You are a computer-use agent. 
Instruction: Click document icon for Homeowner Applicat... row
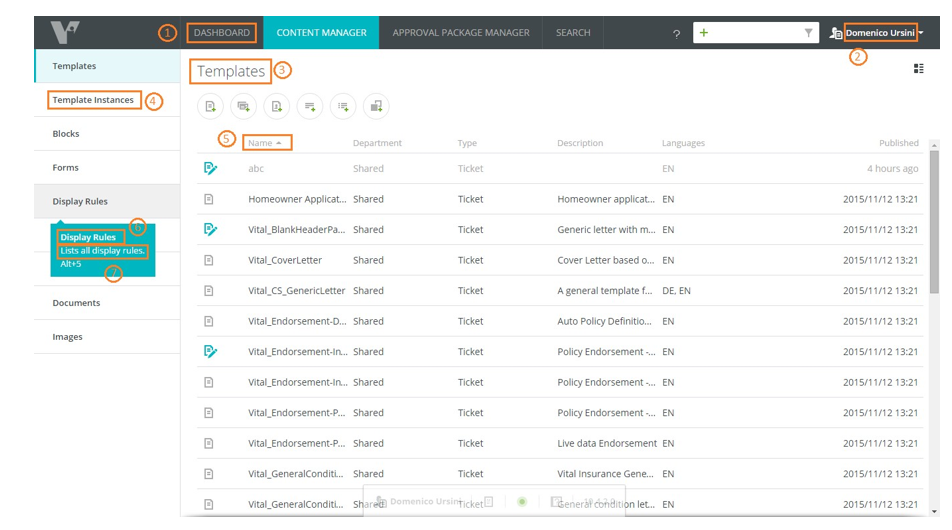tap(209, 199)
